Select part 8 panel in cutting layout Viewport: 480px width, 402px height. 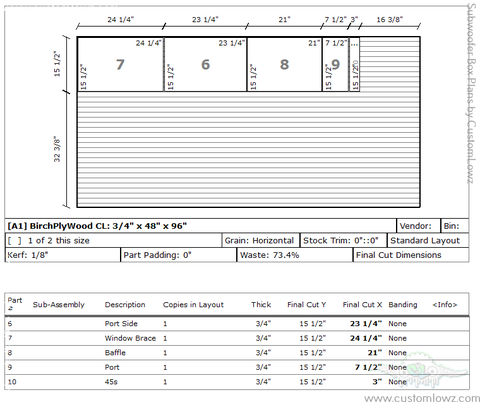coord(284,64)
